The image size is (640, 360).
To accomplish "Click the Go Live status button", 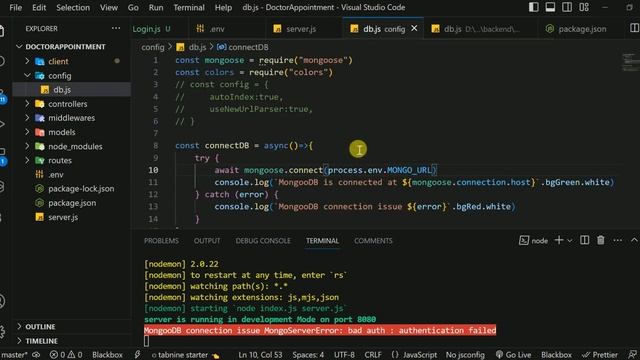I will pos(513,355).
